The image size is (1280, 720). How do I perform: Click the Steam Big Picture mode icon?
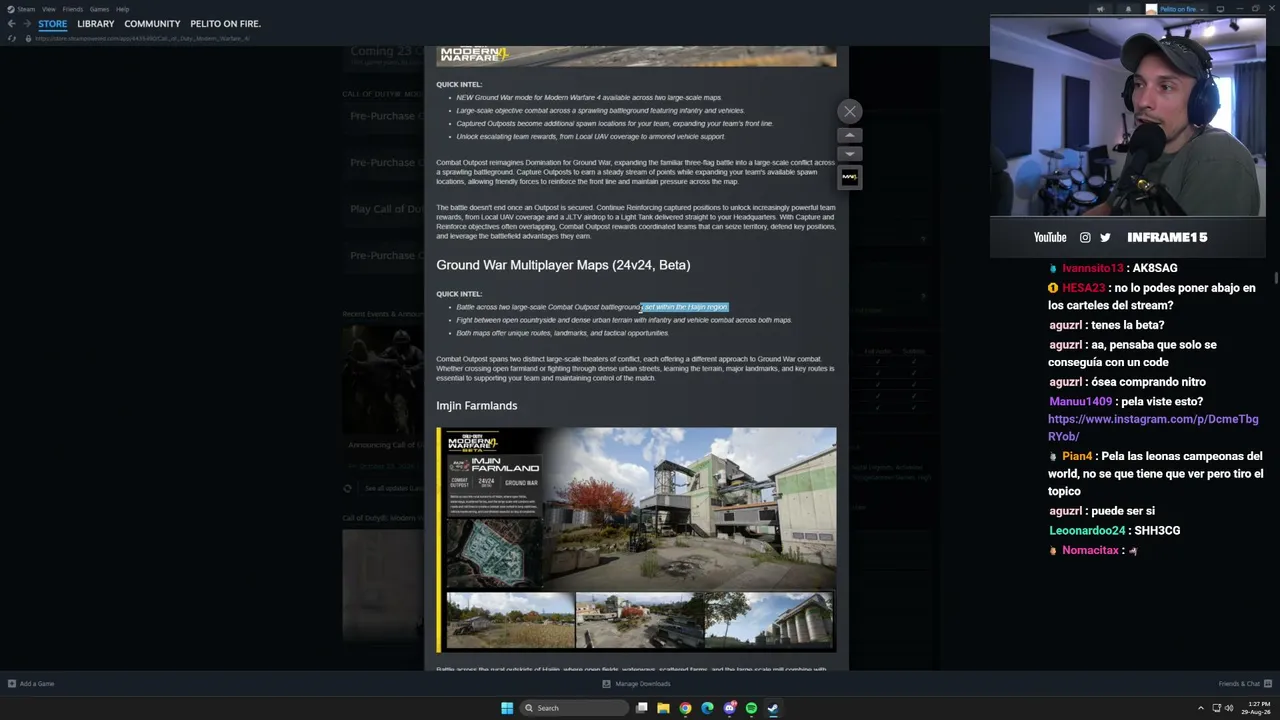(1220, 9)
